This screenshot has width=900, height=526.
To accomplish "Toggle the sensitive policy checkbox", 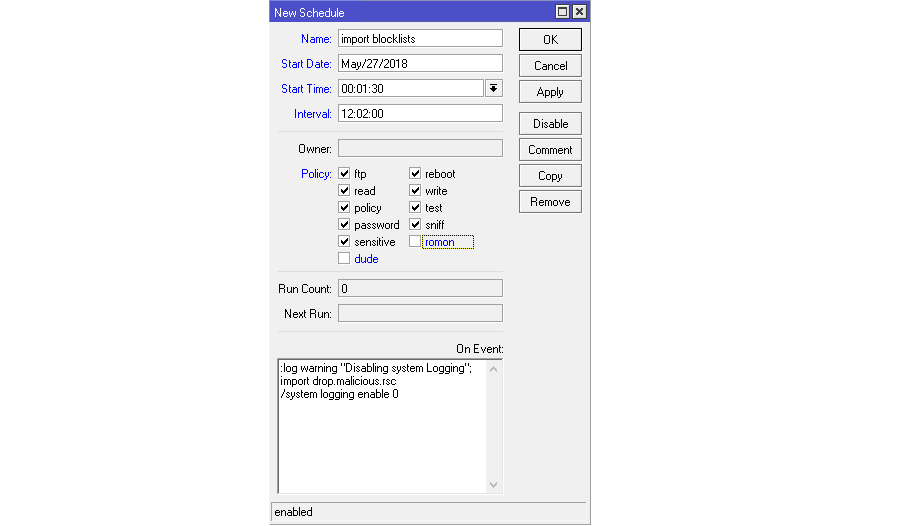I will coord(344,242).
